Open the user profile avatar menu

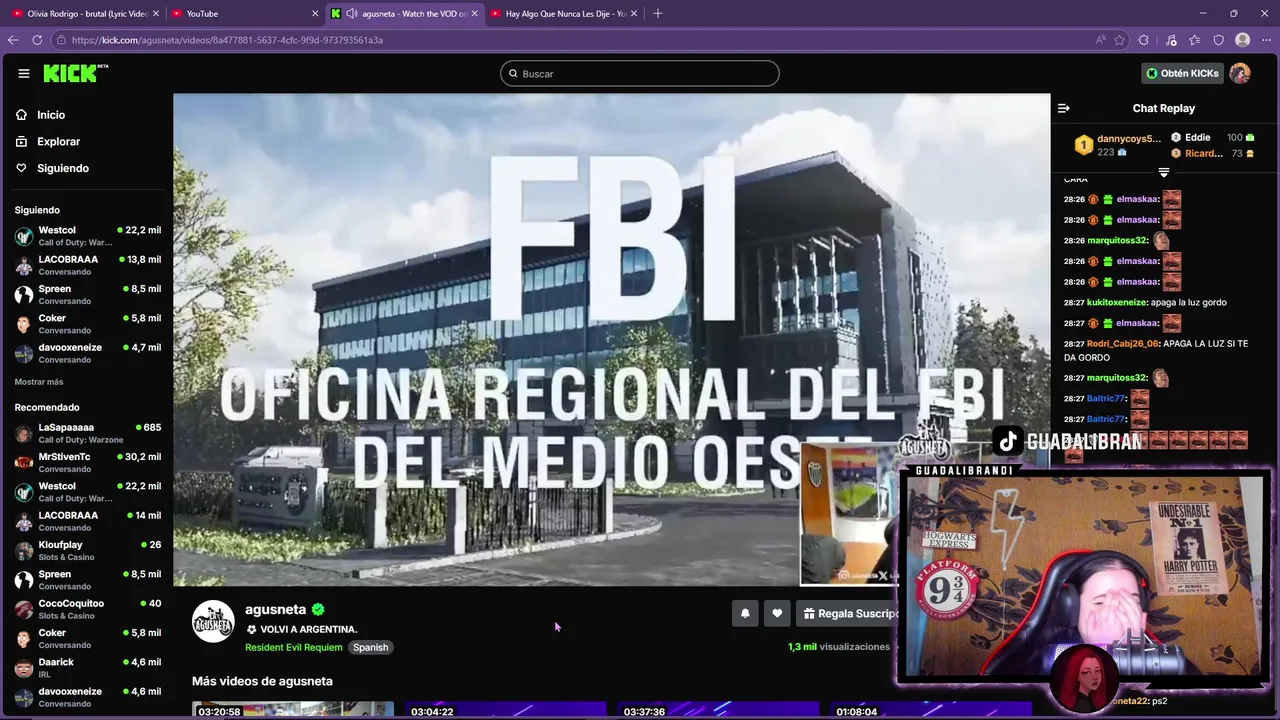1240,73
